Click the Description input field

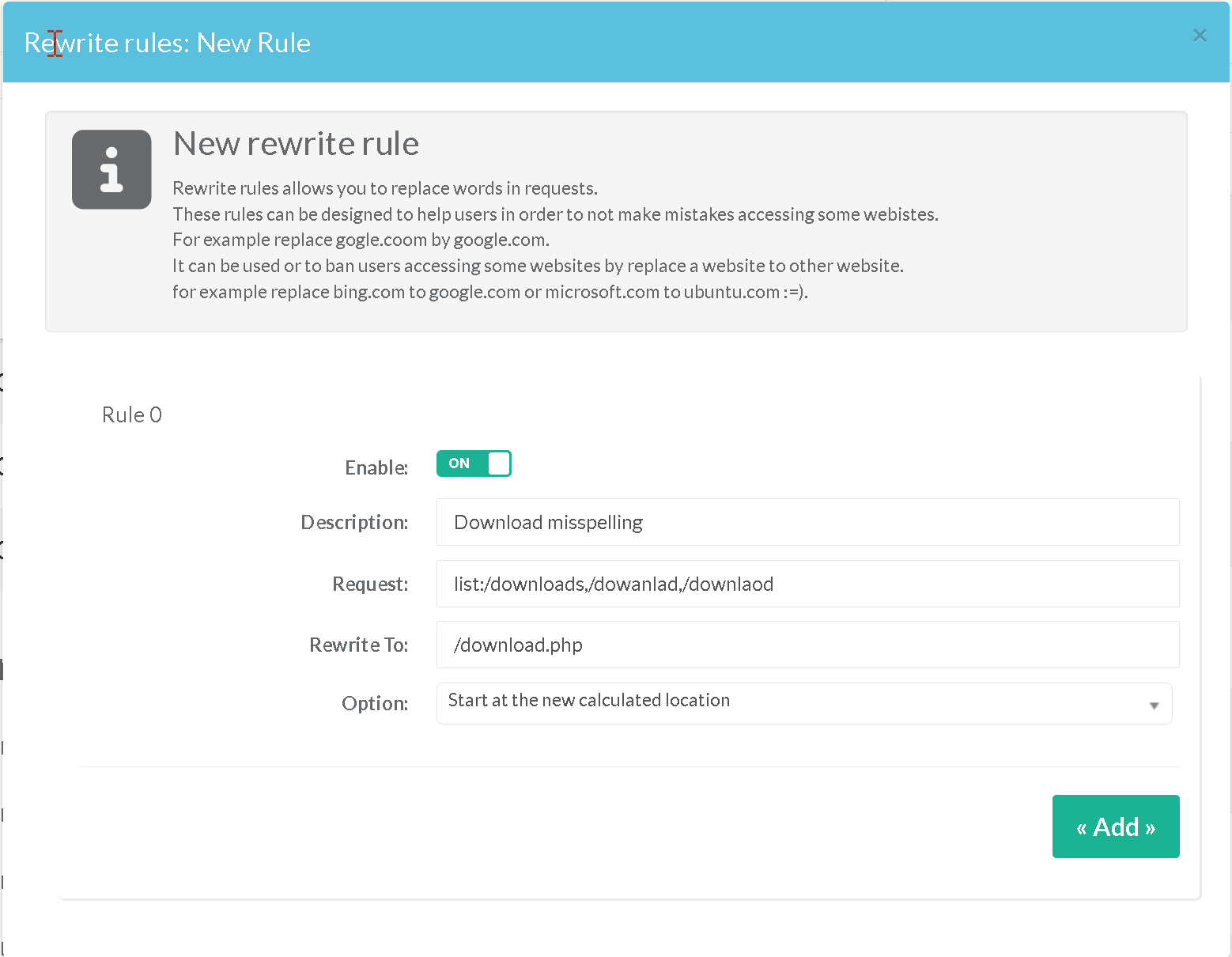(x=807, y=522)
